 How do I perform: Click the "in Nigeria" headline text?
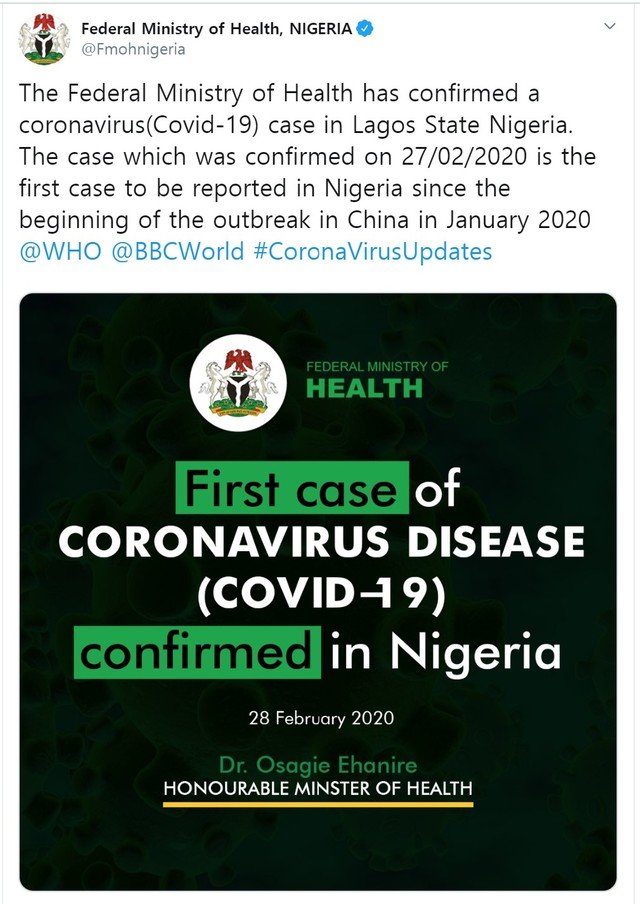tap(445, 652)
